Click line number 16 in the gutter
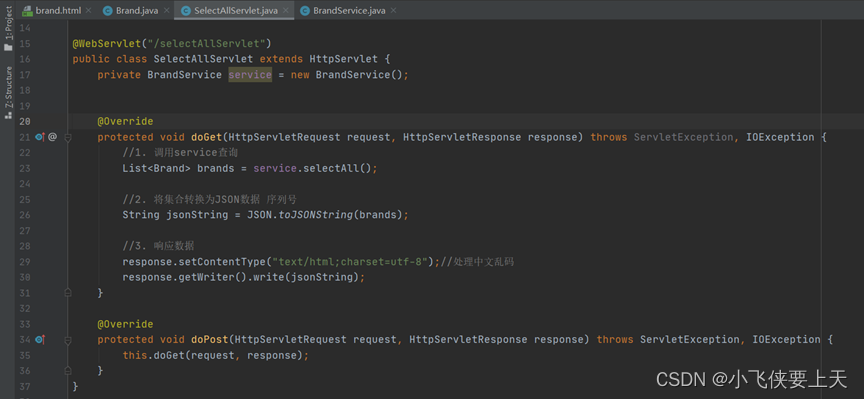 pos(25,59)
